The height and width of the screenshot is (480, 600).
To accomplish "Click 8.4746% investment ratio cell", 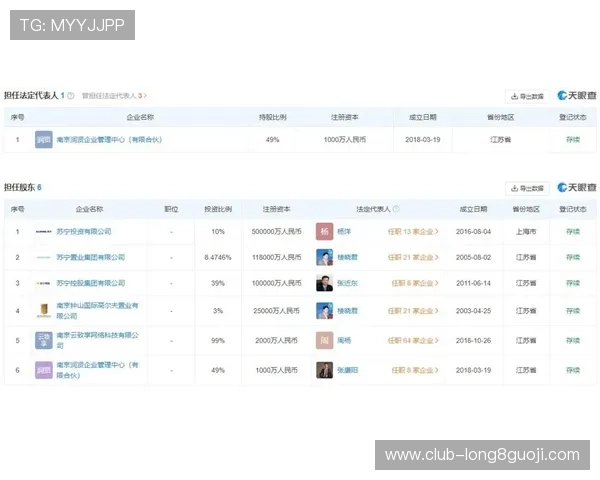I will point(218,257).
